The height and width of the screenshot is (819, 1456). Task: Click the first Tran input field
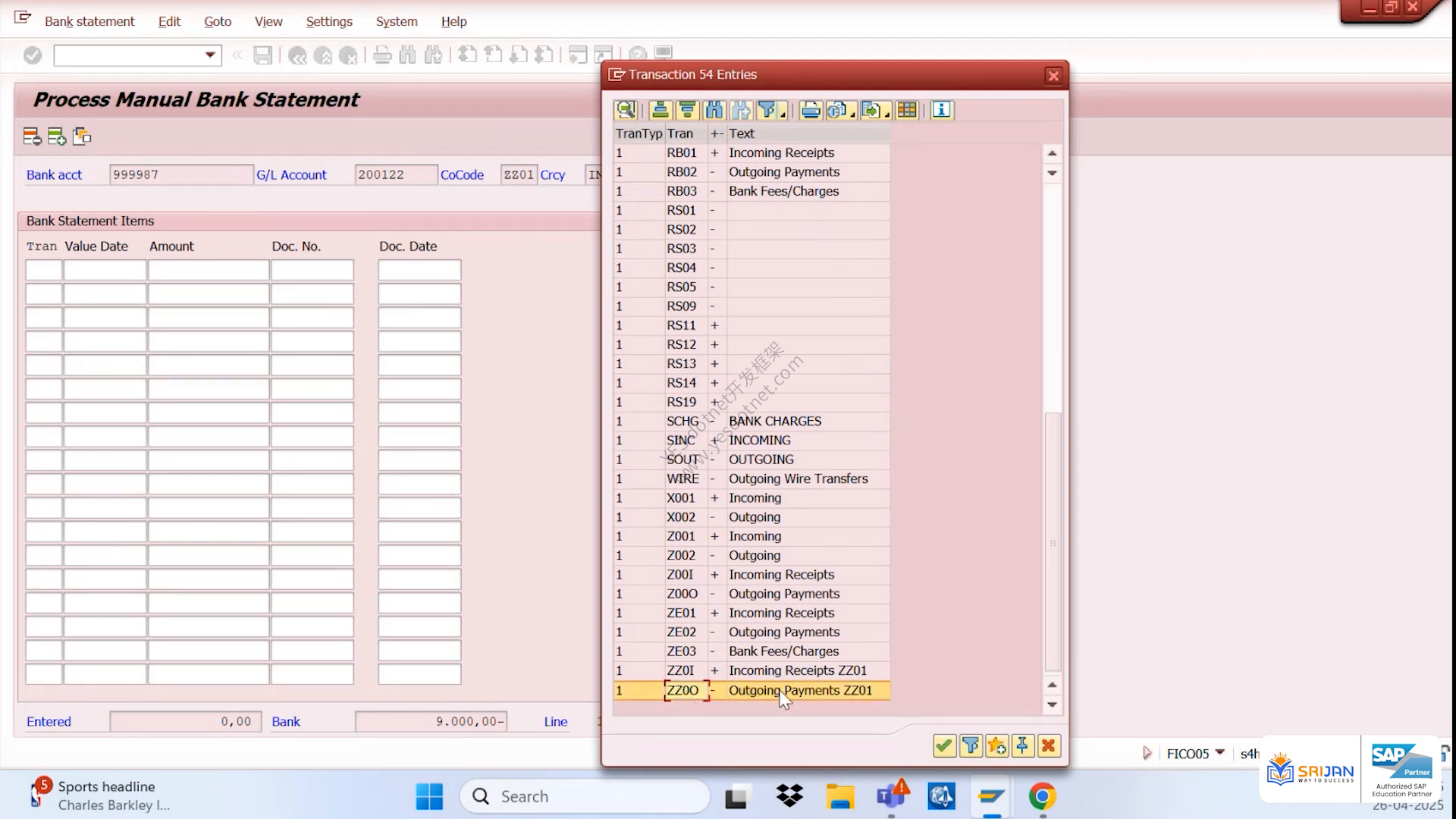tap(44, 270)
